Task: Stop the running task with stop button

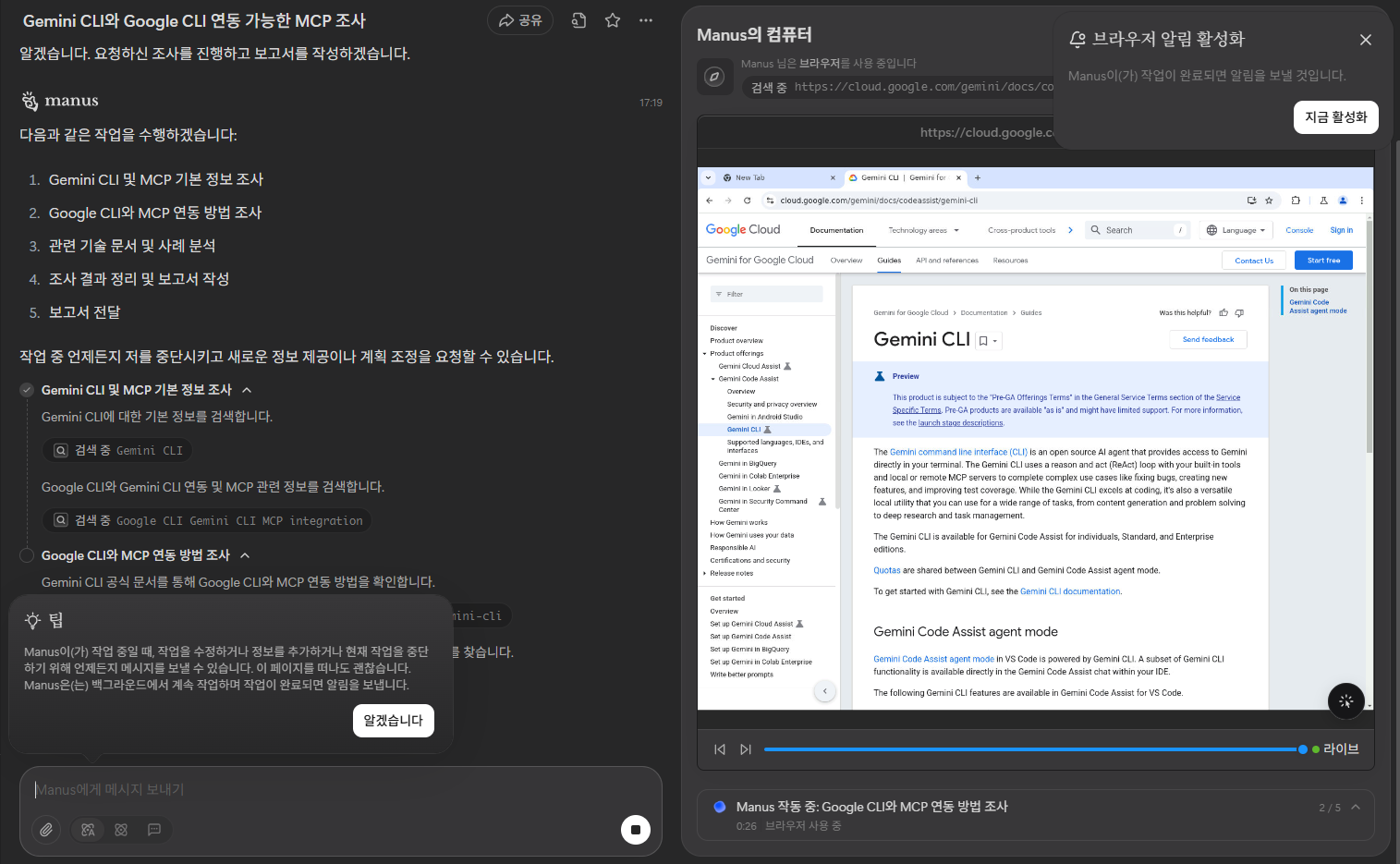Action: 635,830
